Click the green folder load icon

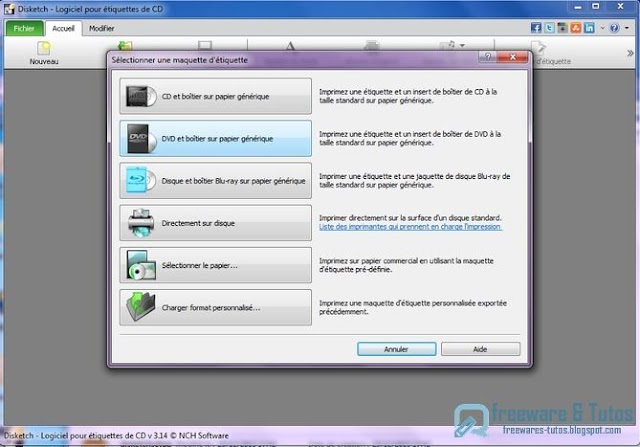(141, 307)
